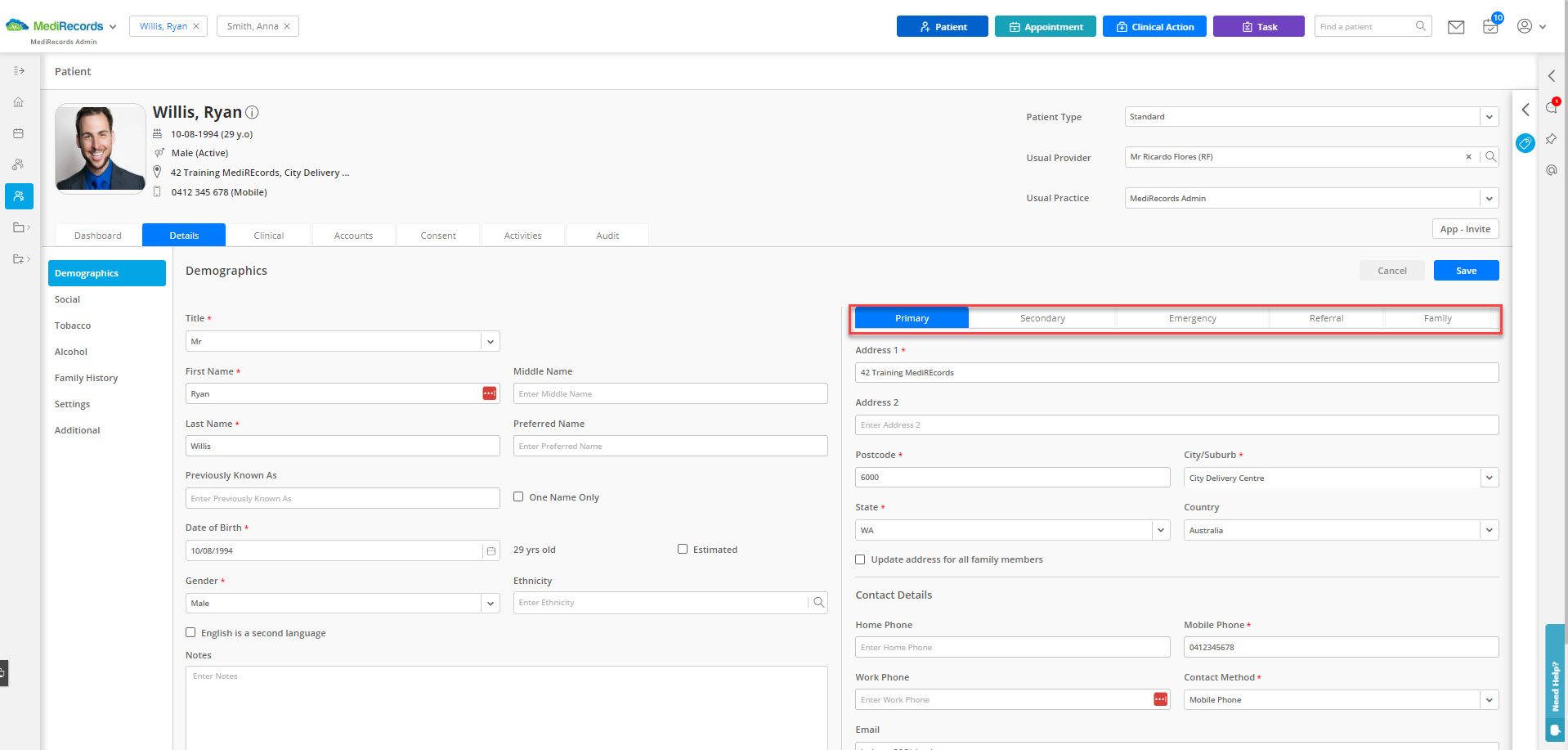1568x750 pixels.
Task: Click the Usual Provider search magnifier icon
Action: pyautogui.click(x=1490, y=157)
